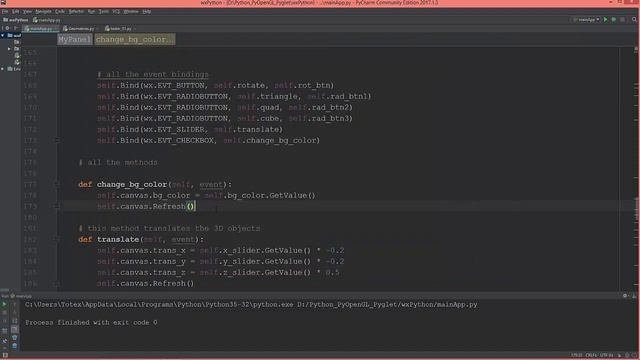Click the MyPanel class breadcrumb
Screen dimensions: 640x360
tap(75, 40)
